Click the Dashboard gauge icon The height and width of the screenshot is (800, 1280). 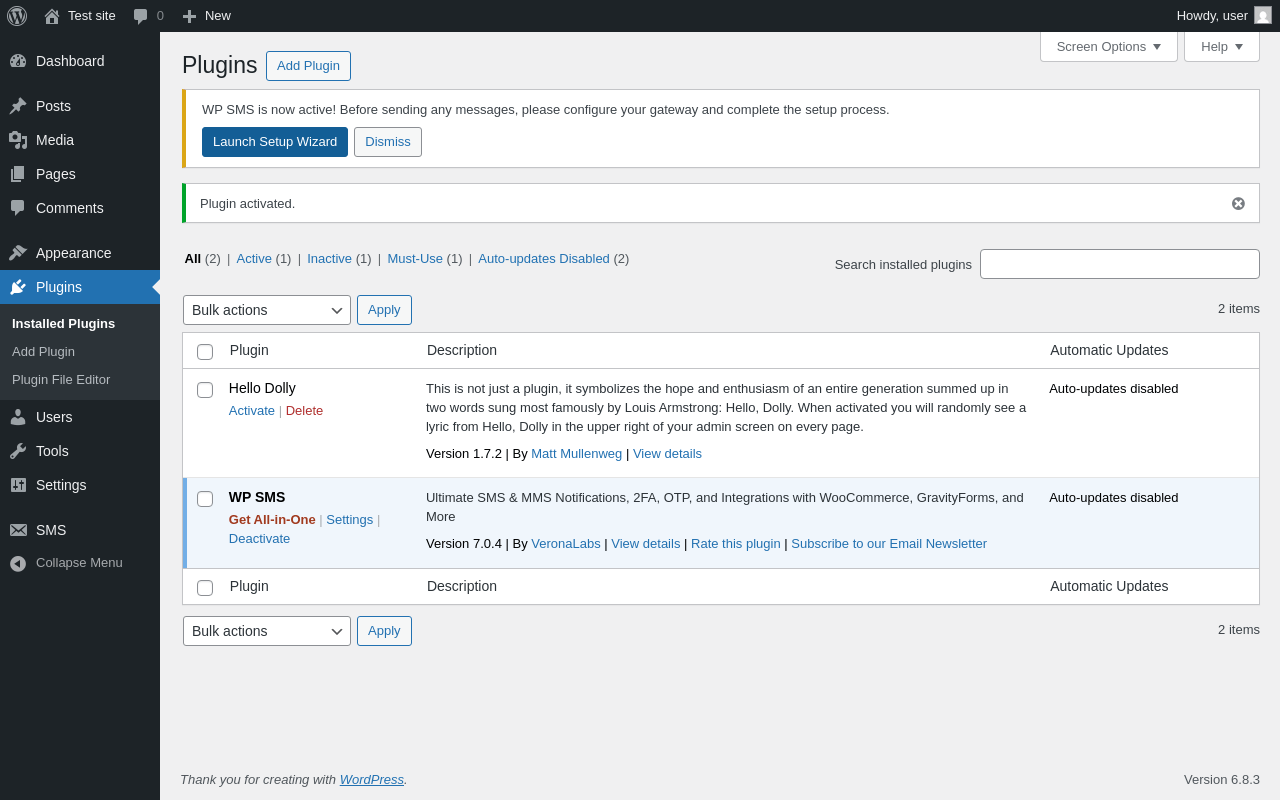pyautogui.click(x=18, y=61)
